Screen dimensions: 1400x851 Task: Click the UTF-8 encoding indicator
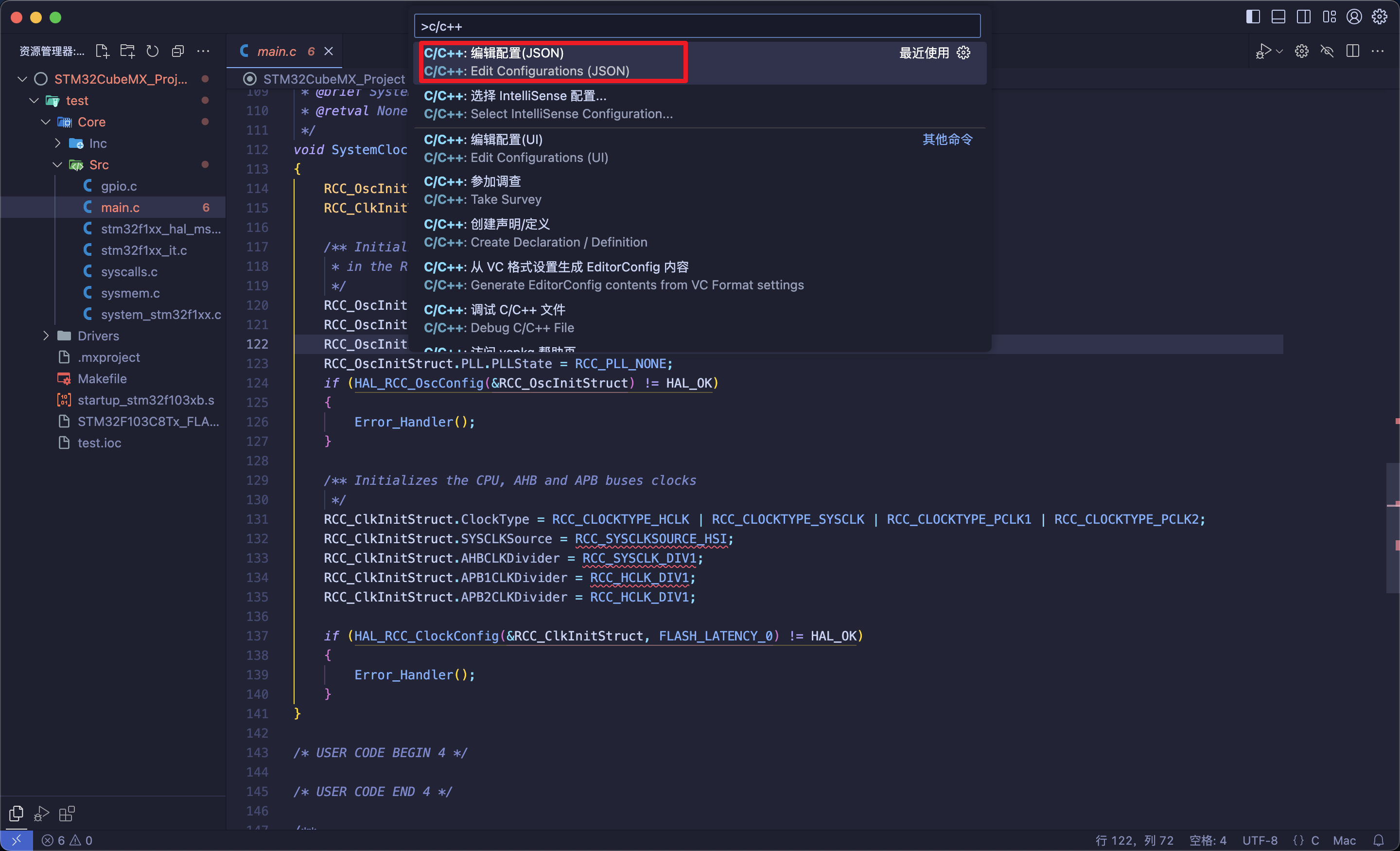tap(1259, 840)
